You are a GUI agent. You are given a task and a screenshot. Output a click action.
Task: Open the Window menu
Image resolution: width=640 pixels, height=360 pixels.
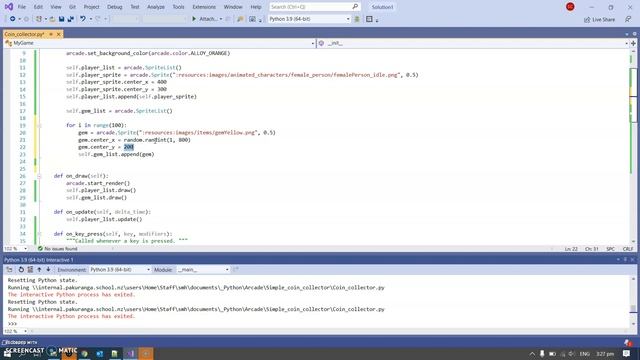[x=233, y=7]
